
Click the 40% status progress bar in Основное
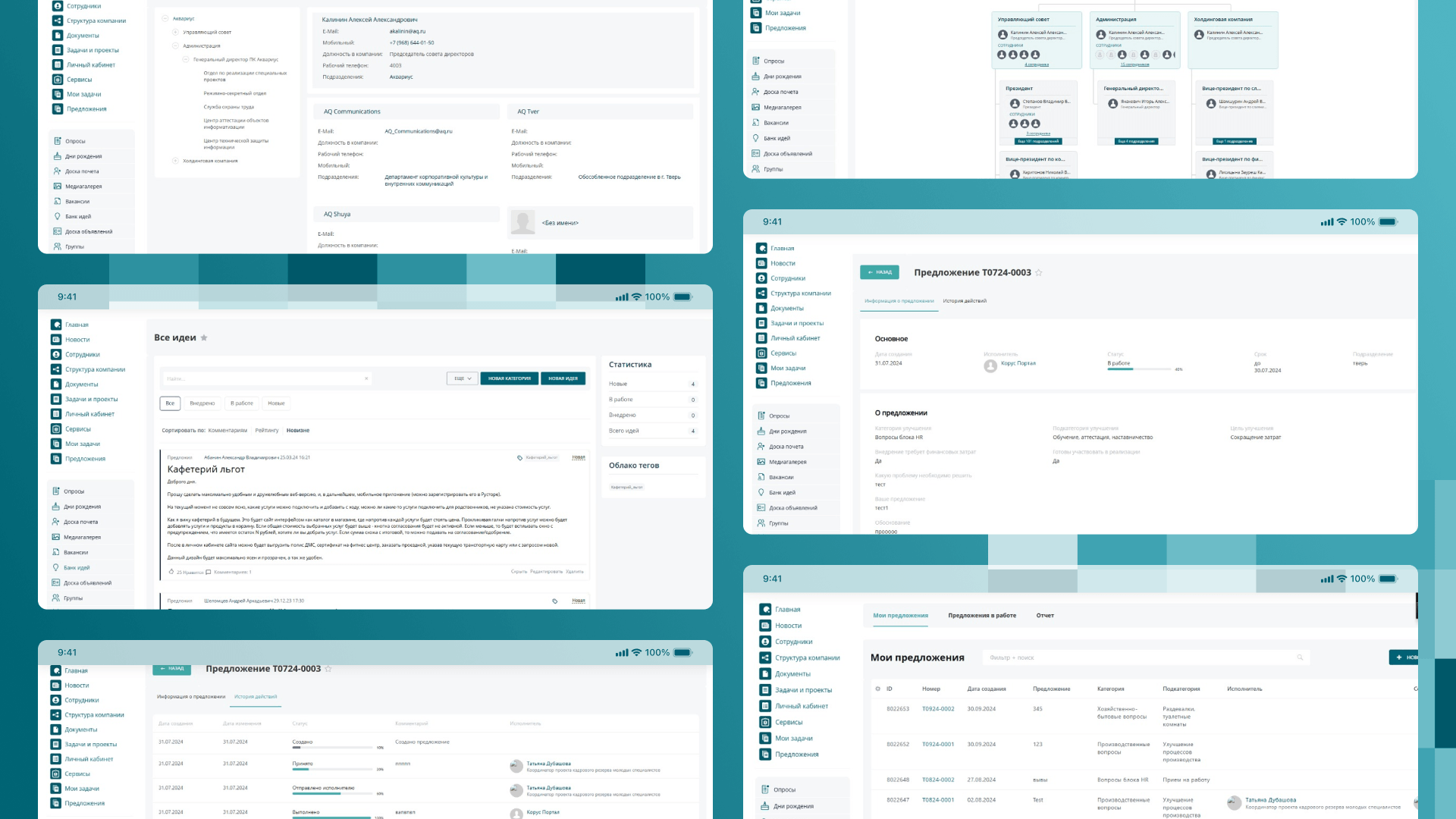pyautogui.click(x=1138, y=369)
